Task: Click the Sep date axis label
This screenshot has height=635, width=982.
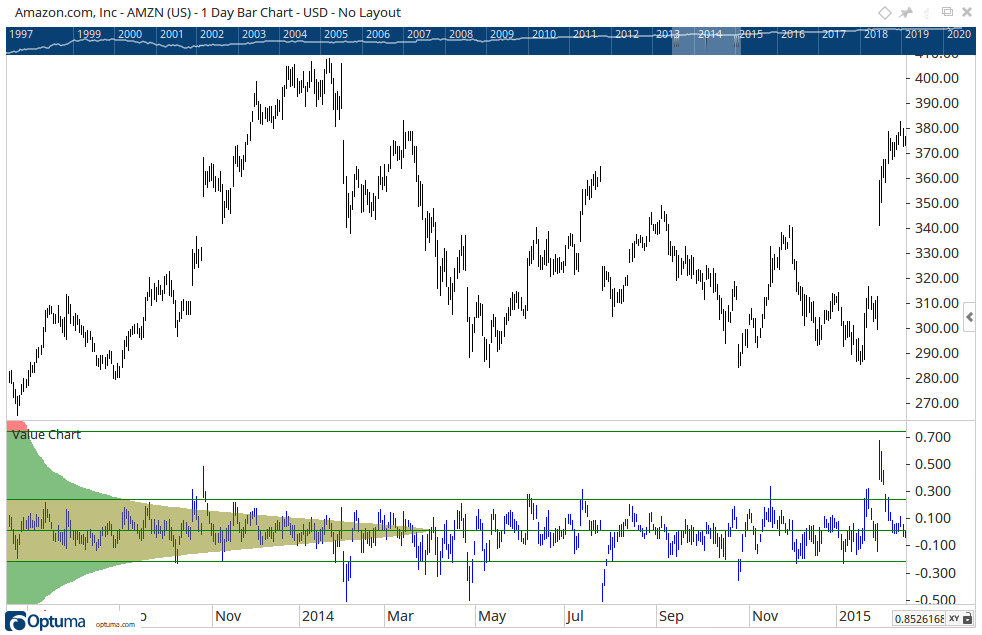Action: coord(671,616)
